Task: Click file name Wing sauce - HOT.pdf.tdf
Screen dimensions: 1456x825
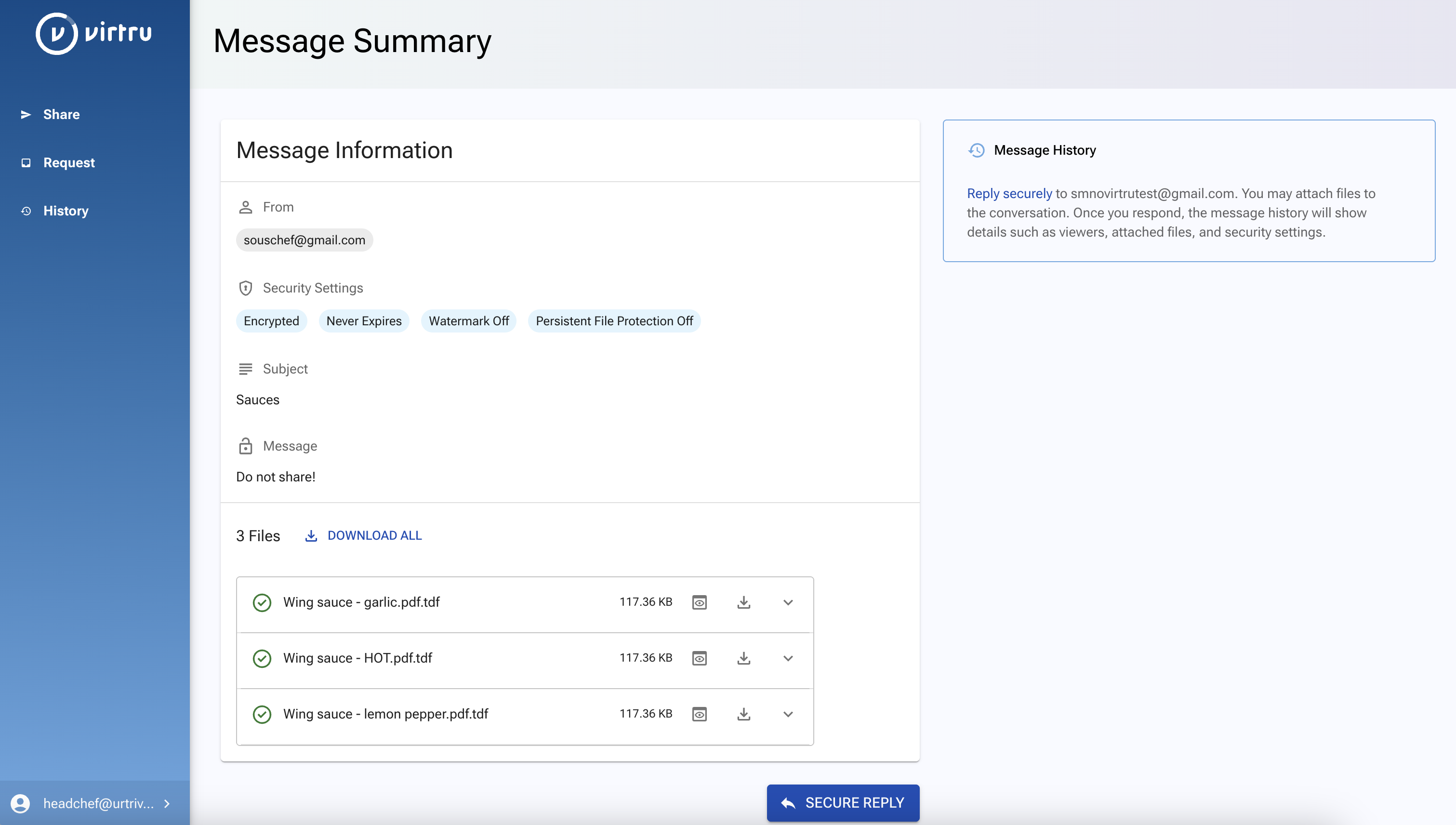Action: click(x=357, y=658)
